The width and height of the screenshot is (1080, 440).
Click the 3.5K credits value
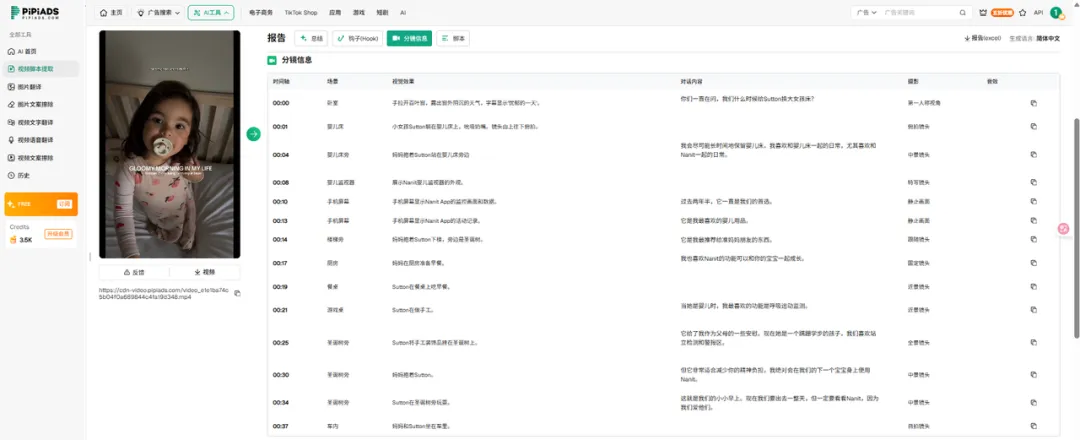pos(25,240)
